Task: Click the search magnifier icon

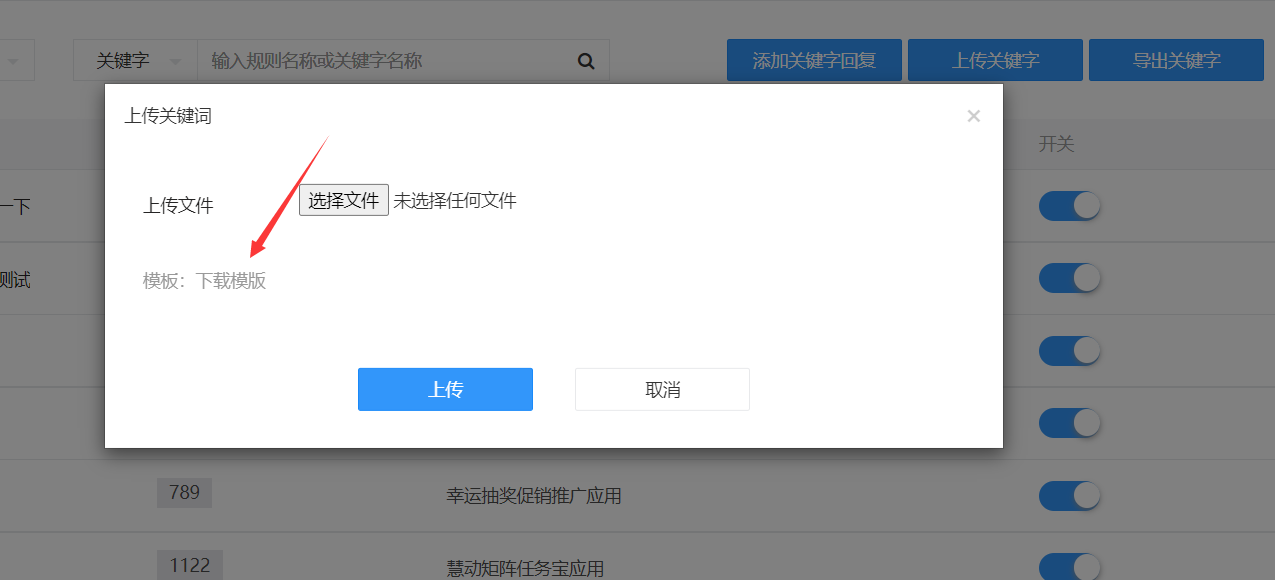Action: (586, 61)
